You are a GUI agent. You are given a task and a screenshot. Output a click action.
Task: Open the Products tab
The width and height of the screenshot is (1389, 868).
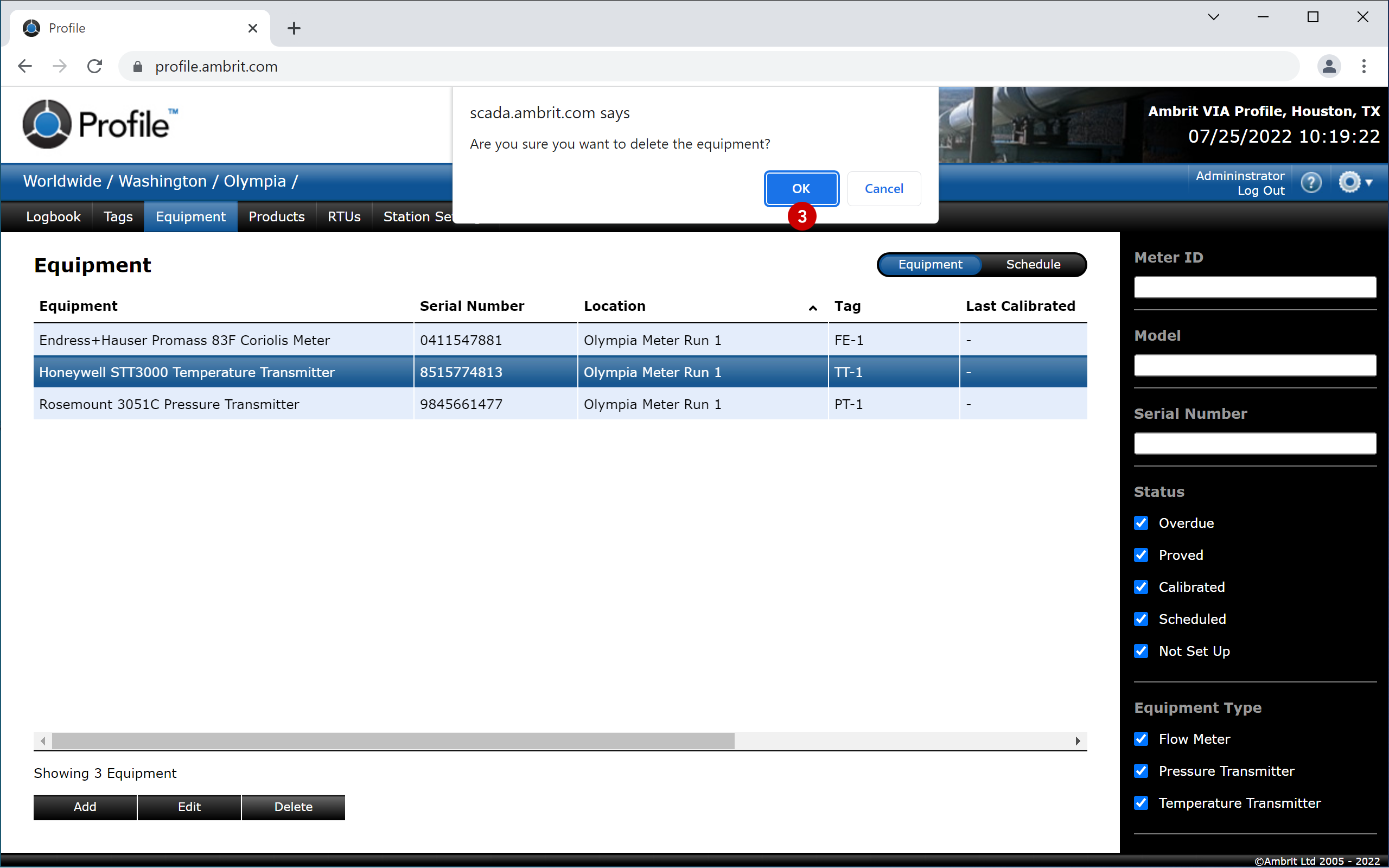(x=277, y=216)
